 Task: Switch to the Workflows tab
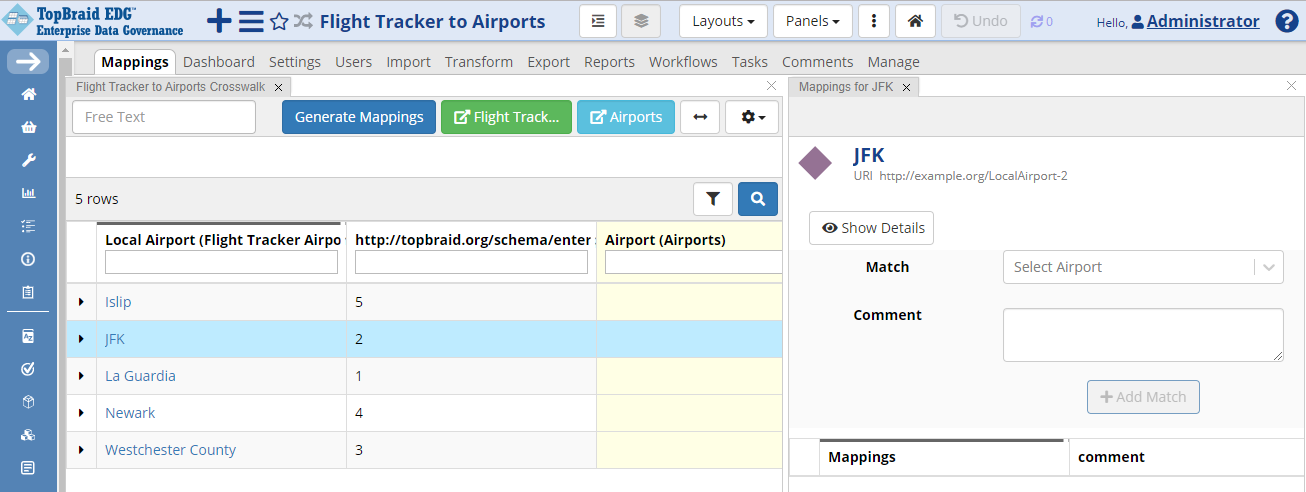[x=683, y=62]
